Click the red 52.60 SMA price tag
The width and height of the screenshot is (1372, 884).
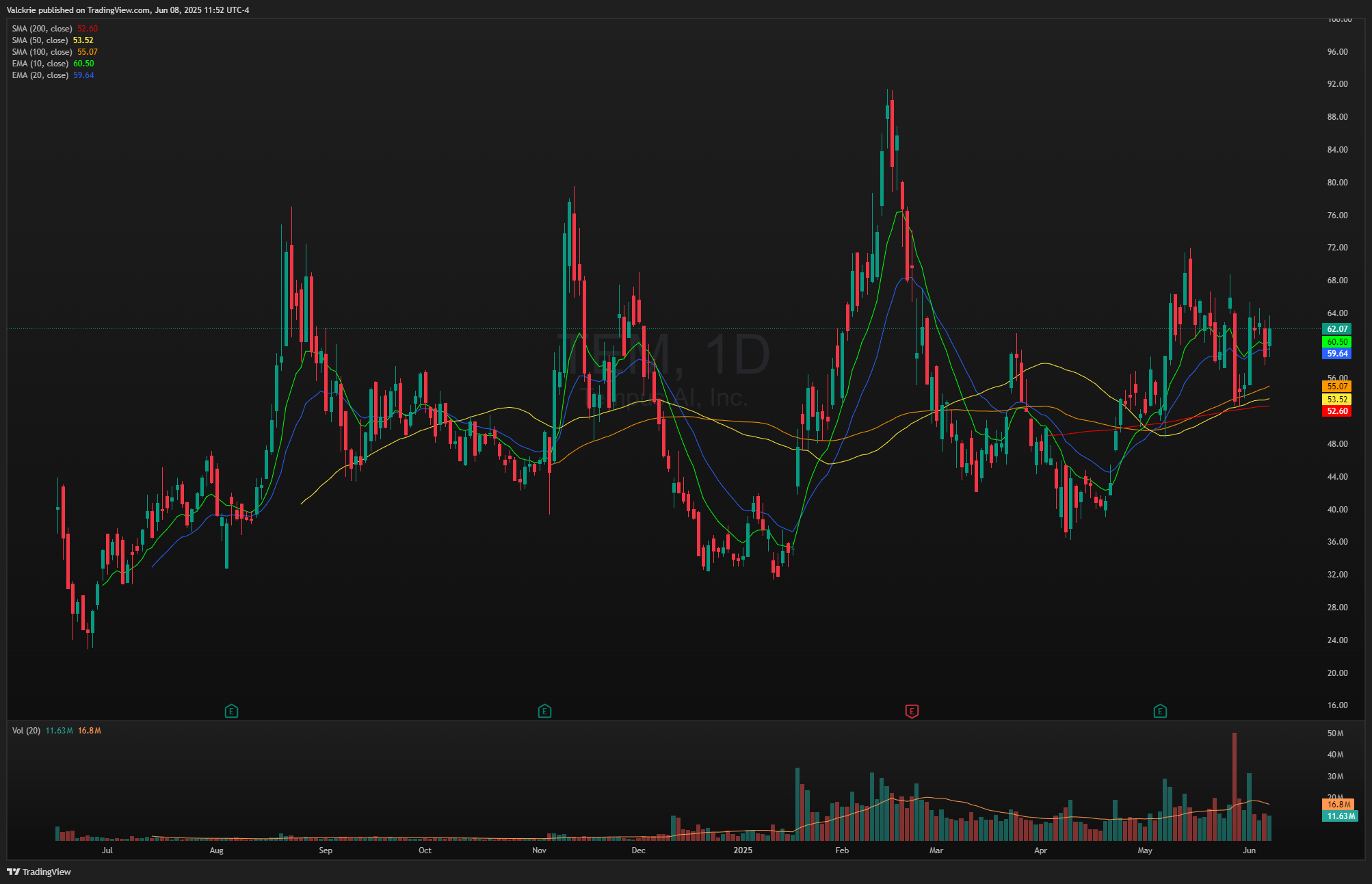1336,411
